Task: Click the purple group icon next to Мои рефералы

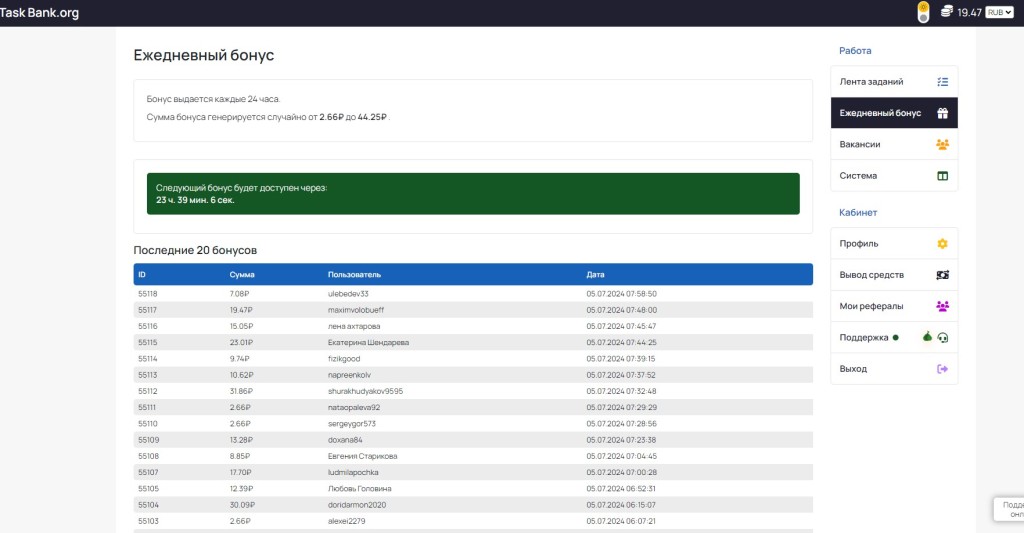Action: 942,306
